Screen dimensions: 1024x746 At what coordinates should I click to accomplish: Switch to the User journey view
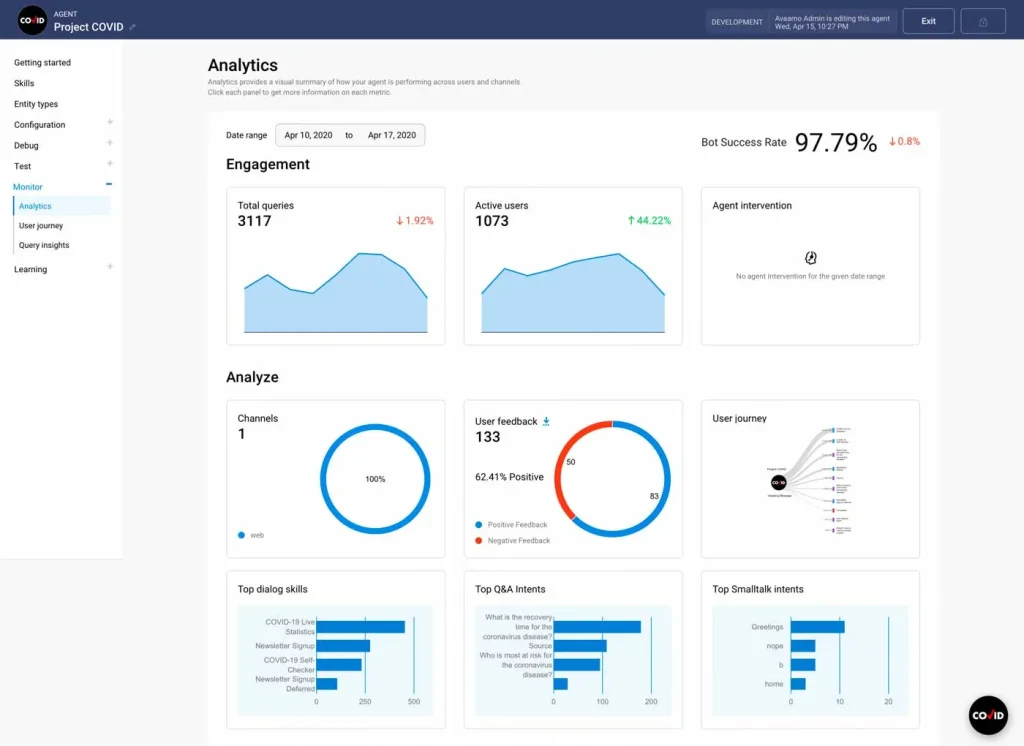tap(42, 225)
